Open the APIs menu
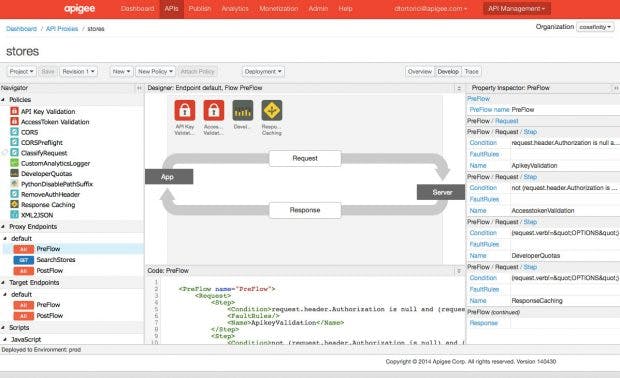 point(172,9)
